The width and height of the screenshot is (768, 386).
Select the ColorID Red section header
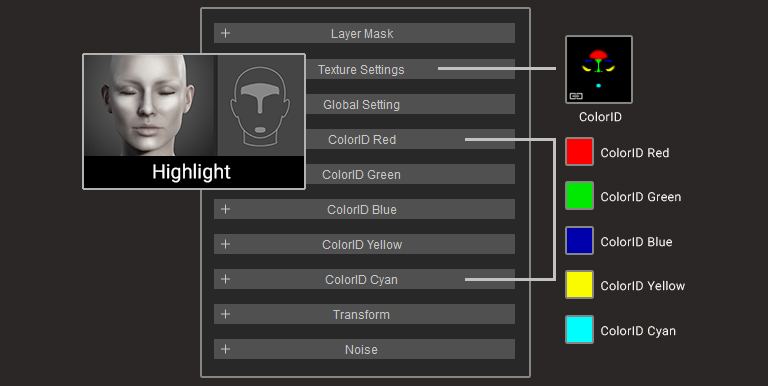pos(410,139)
